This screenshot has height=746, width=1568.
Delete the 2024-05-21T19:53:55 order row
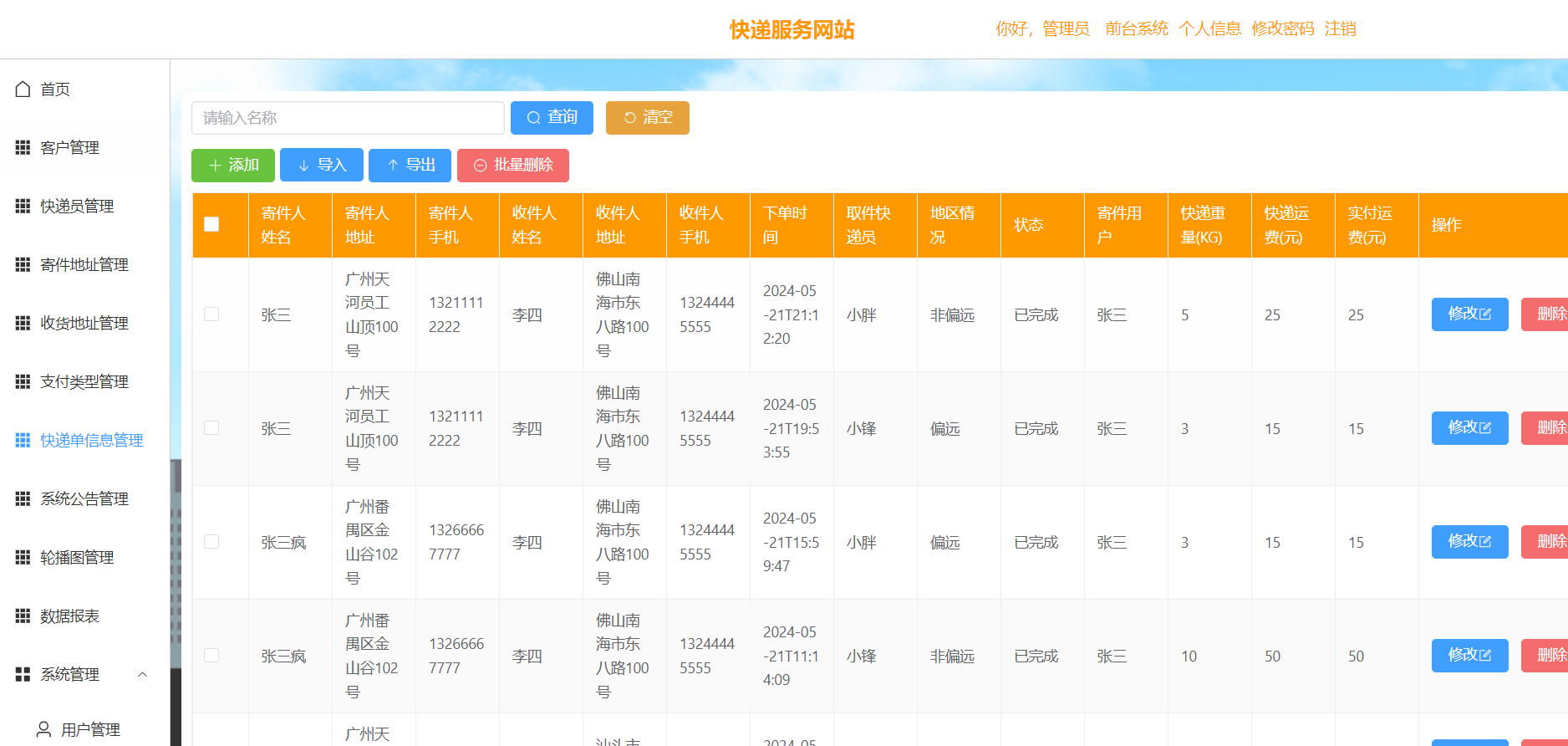click(x=1545, y=427)
